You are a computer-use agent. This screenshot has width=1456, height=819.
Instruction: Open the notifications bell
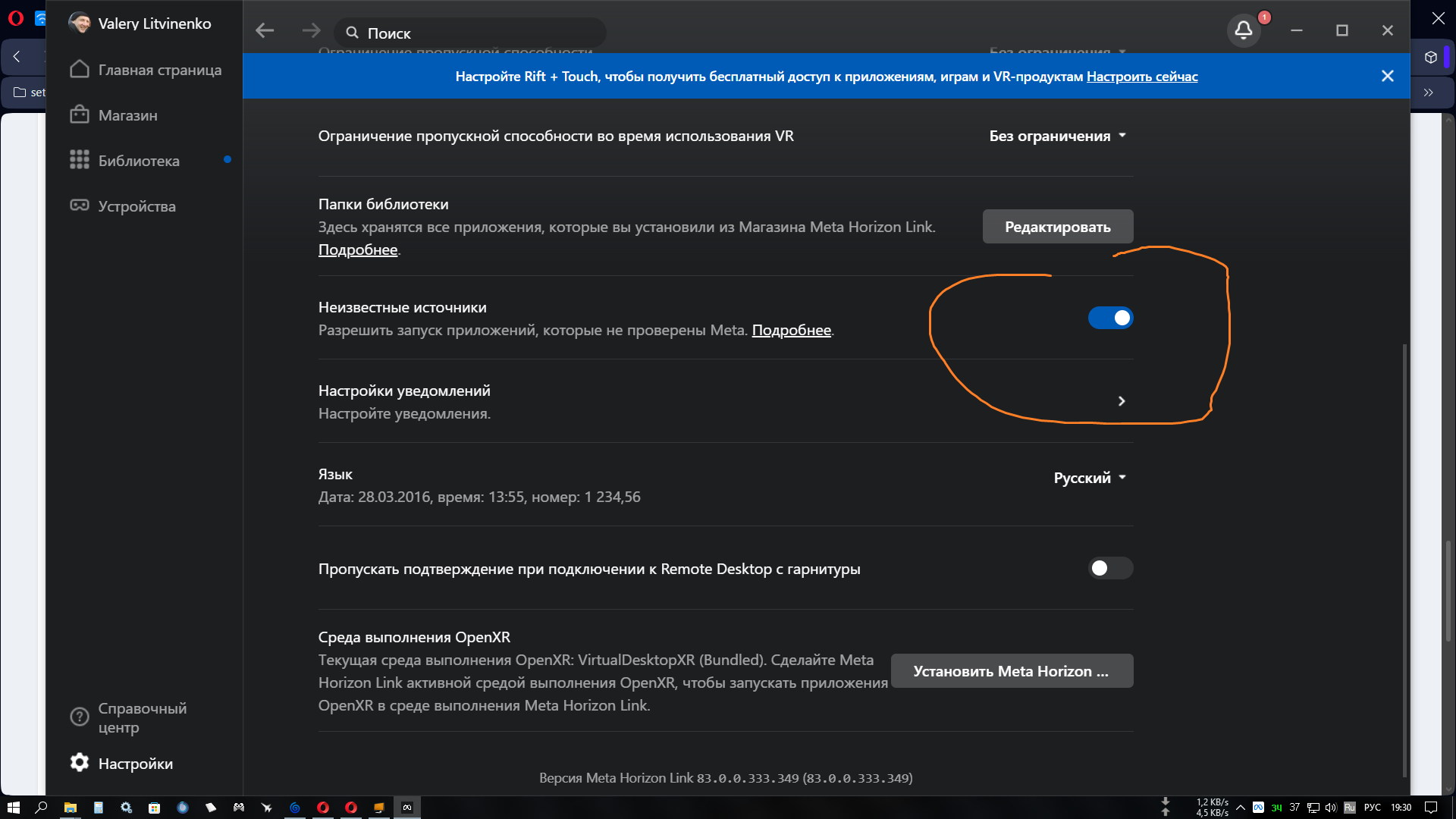[x=1244, y=30]
